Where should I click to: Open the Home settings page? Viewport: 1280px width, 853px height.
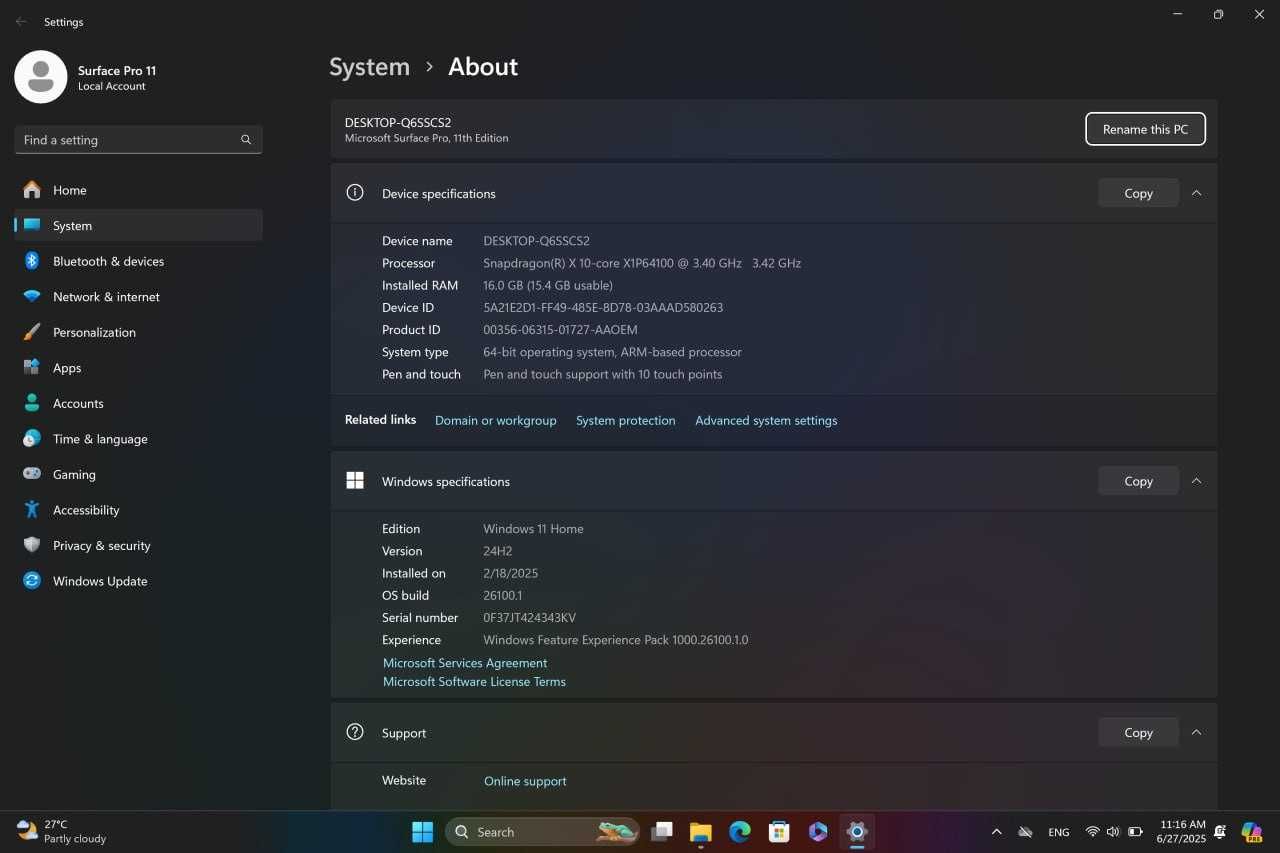tap(138, 190)
